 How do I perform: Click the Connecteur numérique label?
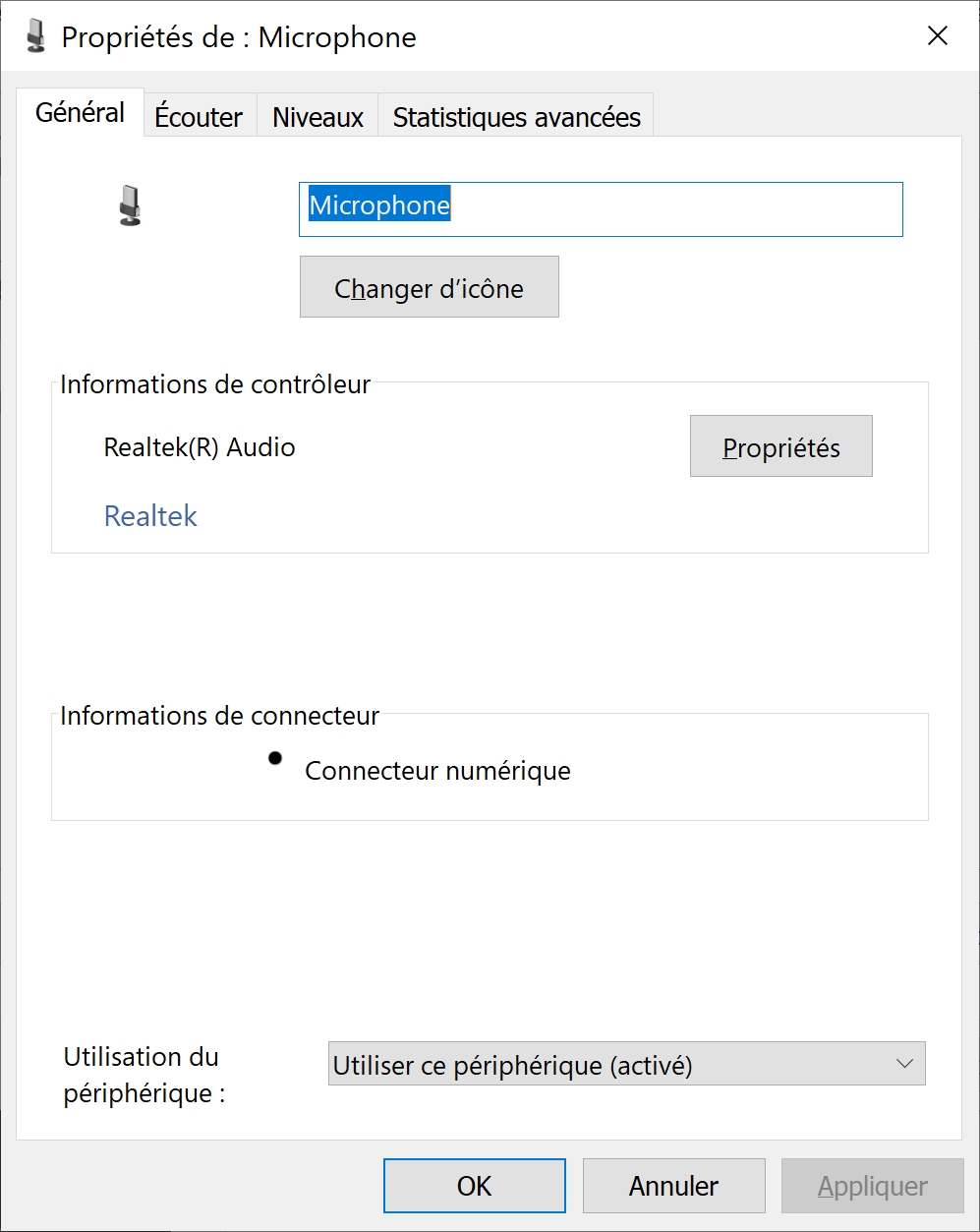[x=437, y=770]
